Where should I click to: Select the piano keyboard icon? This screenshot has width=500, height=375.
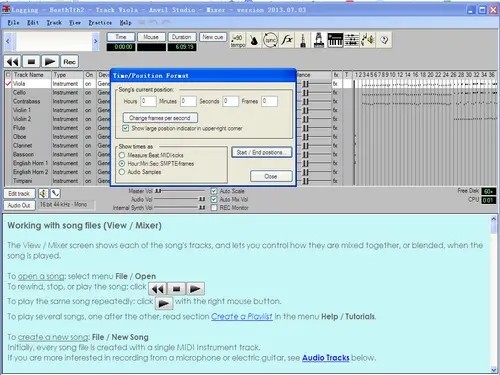click(335, 40)
